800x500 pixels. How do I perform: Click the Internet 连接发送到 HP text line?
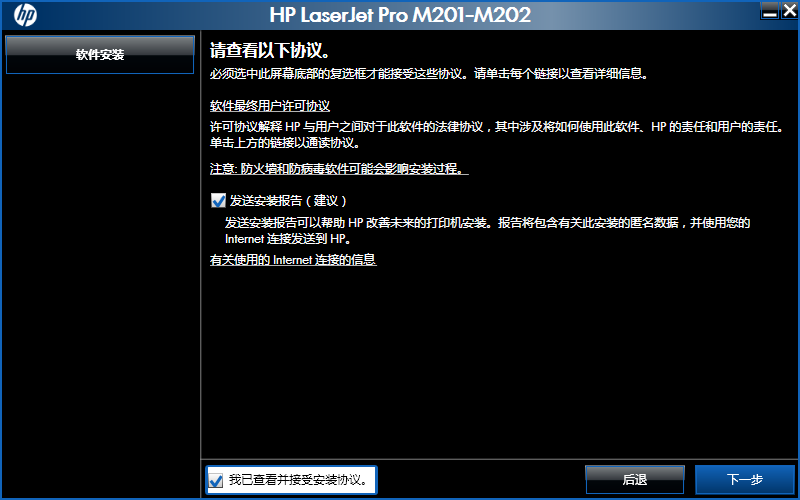click(x=288, y=239)
